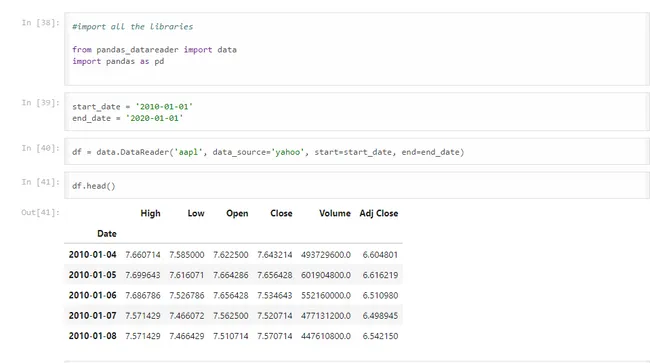This screenshot has width=650, height=363.
Task: Click the High value 7.686786
Action: (143, 295)
